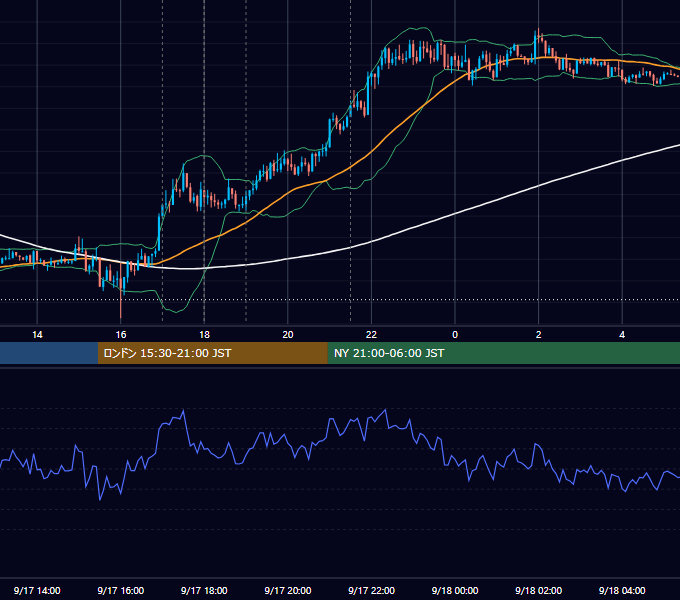Click the 9/17 18:00 date label
This screenshot has height=600, width=680.
pos(204,590)
